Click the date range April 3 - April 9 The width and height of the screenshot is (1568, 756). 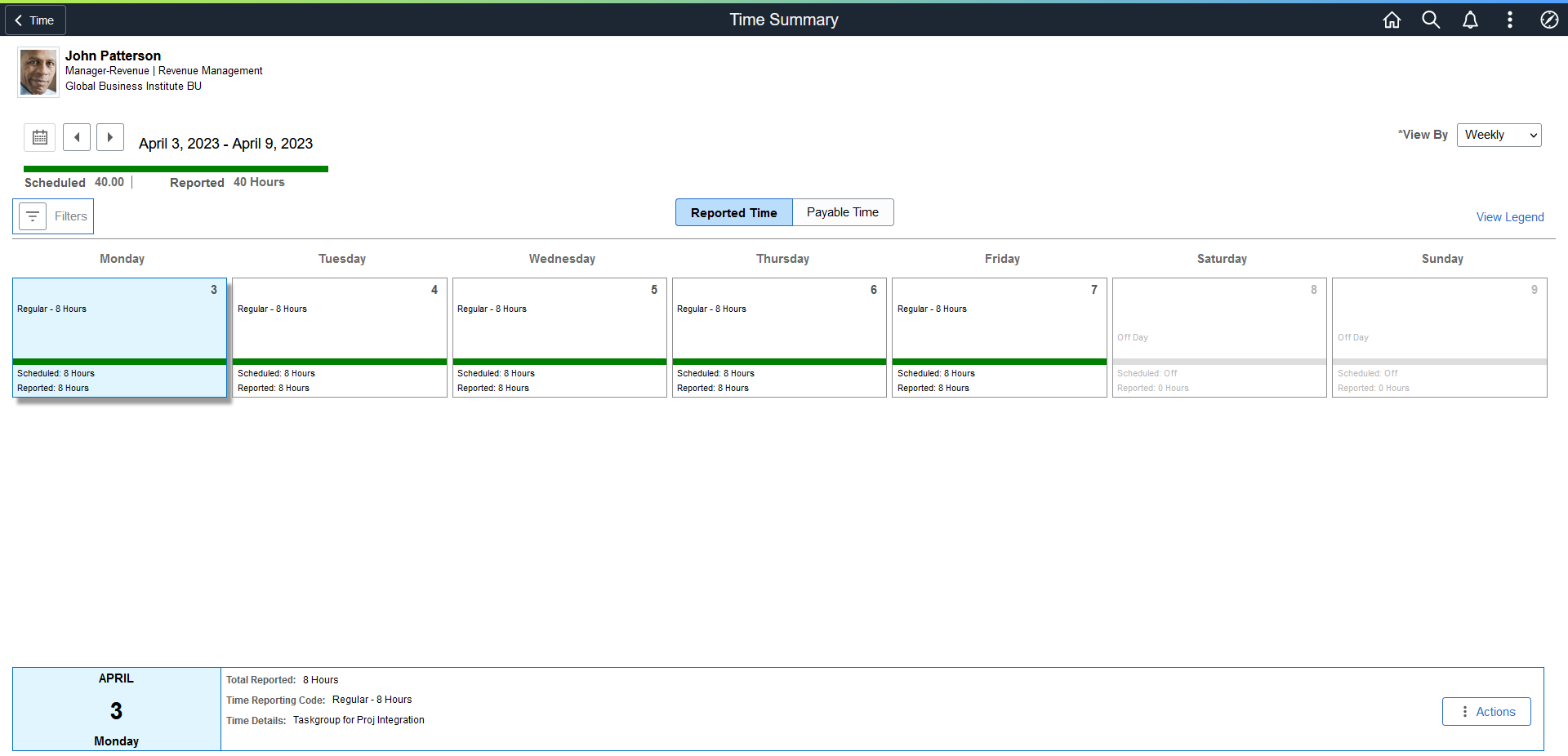tap(225, 144)
